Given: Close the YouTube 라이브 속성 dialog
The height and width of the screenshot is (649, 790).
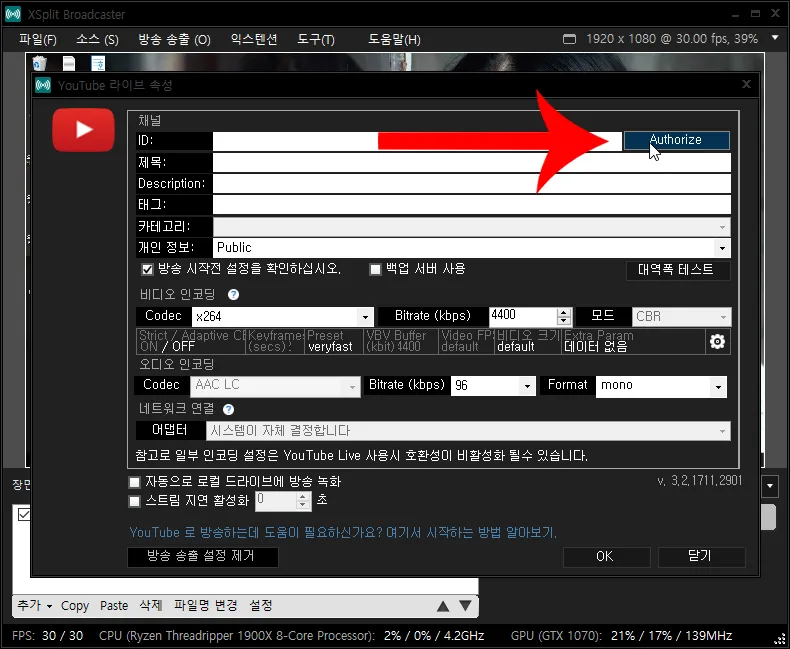Looking at the screenshot, I should (x=746, y=84).
